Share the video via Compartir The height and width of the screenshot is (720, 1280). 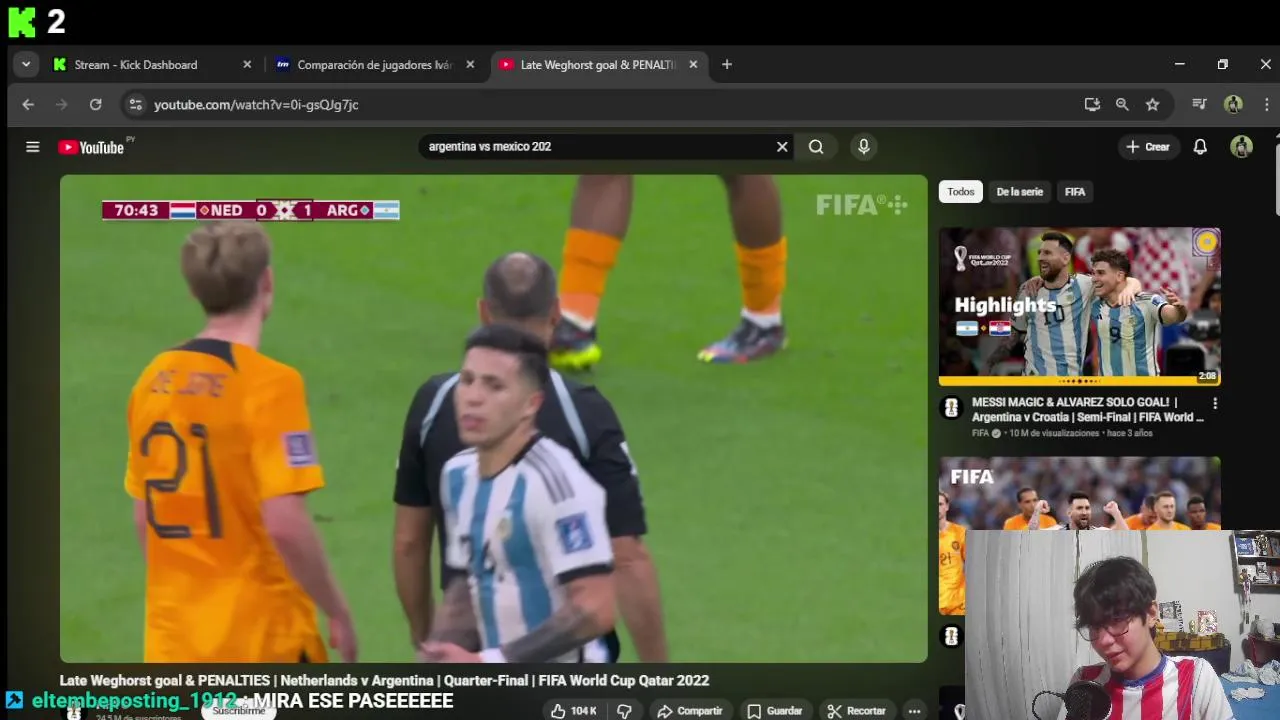point(689,711)
